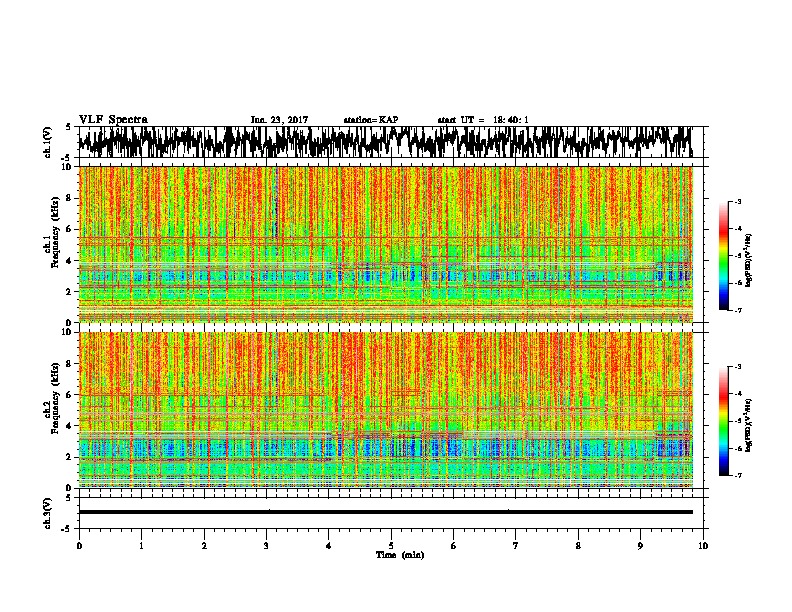Click the flat ch.3 voltage trace line

386,512
